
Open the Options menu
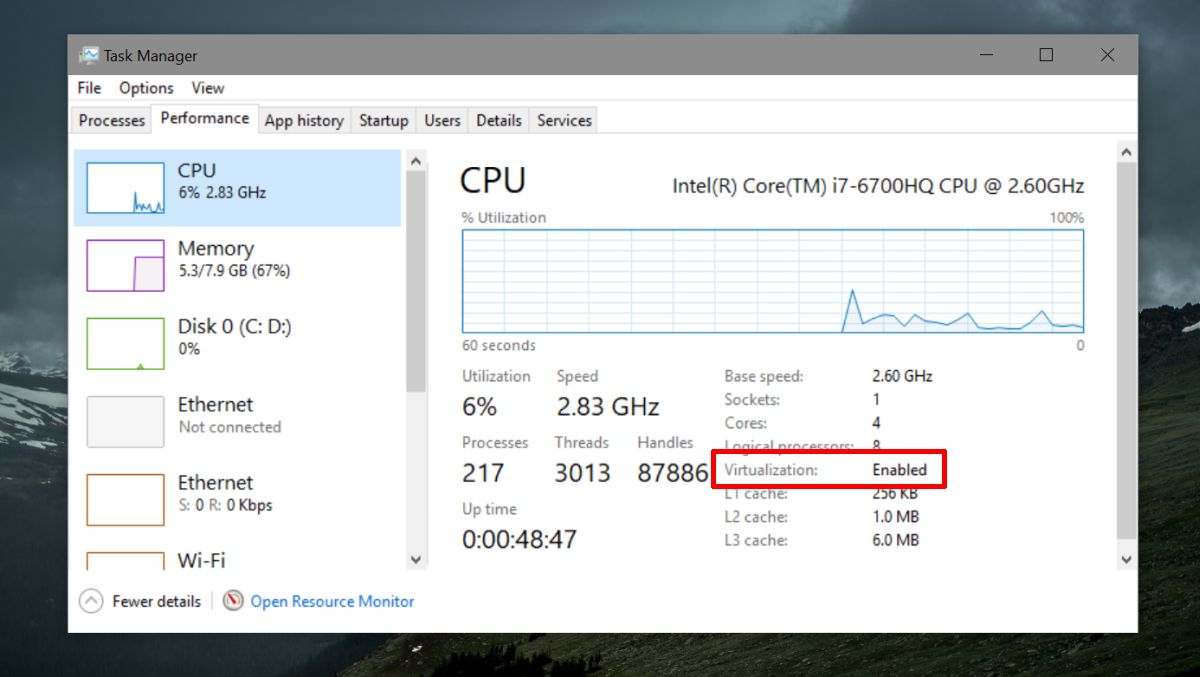(145, 88)
